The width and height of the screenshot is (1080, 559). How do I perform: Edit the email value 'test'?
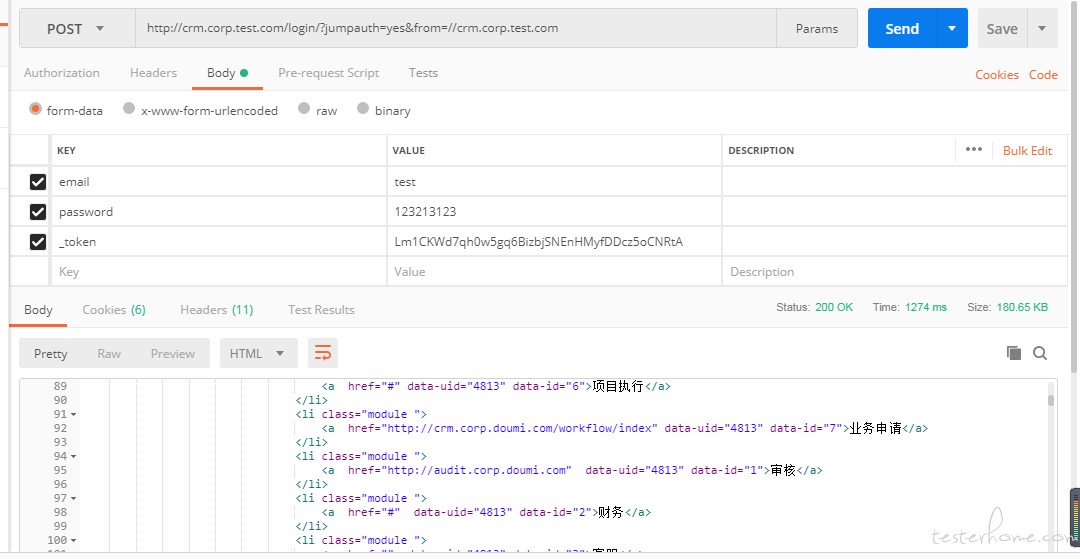coord(554,182)
